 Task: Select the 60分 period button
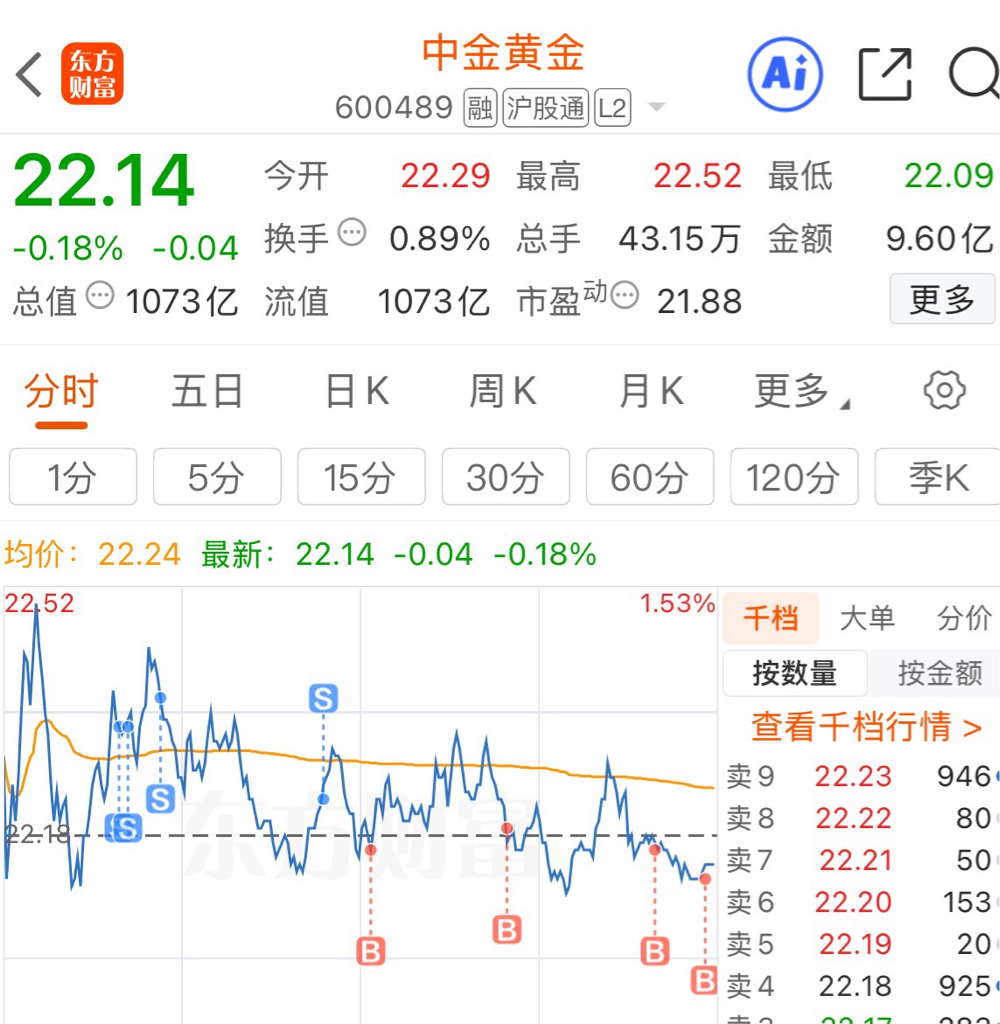click(x=650, y=477)
